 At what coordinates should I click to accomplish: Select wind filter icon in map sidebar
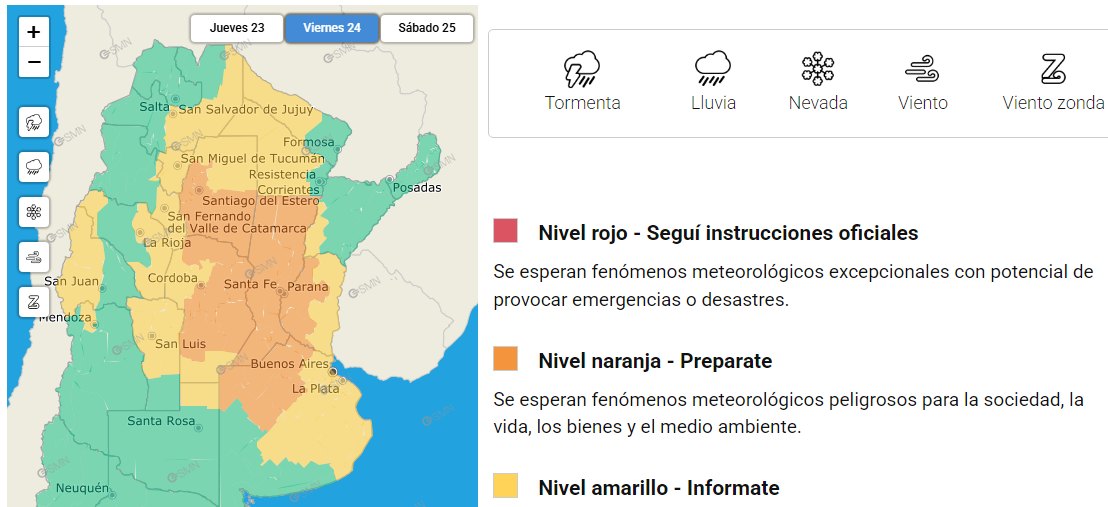pos(34,257)
